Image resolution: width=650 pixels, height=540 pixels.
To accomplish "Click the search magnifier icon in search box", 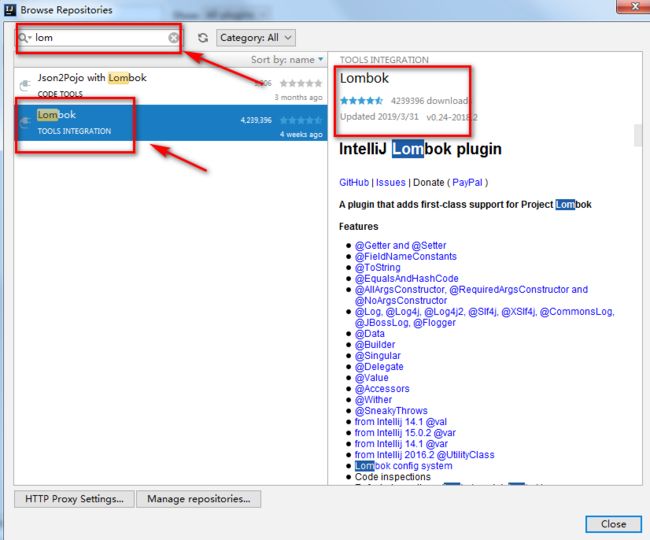I will 24,38.
